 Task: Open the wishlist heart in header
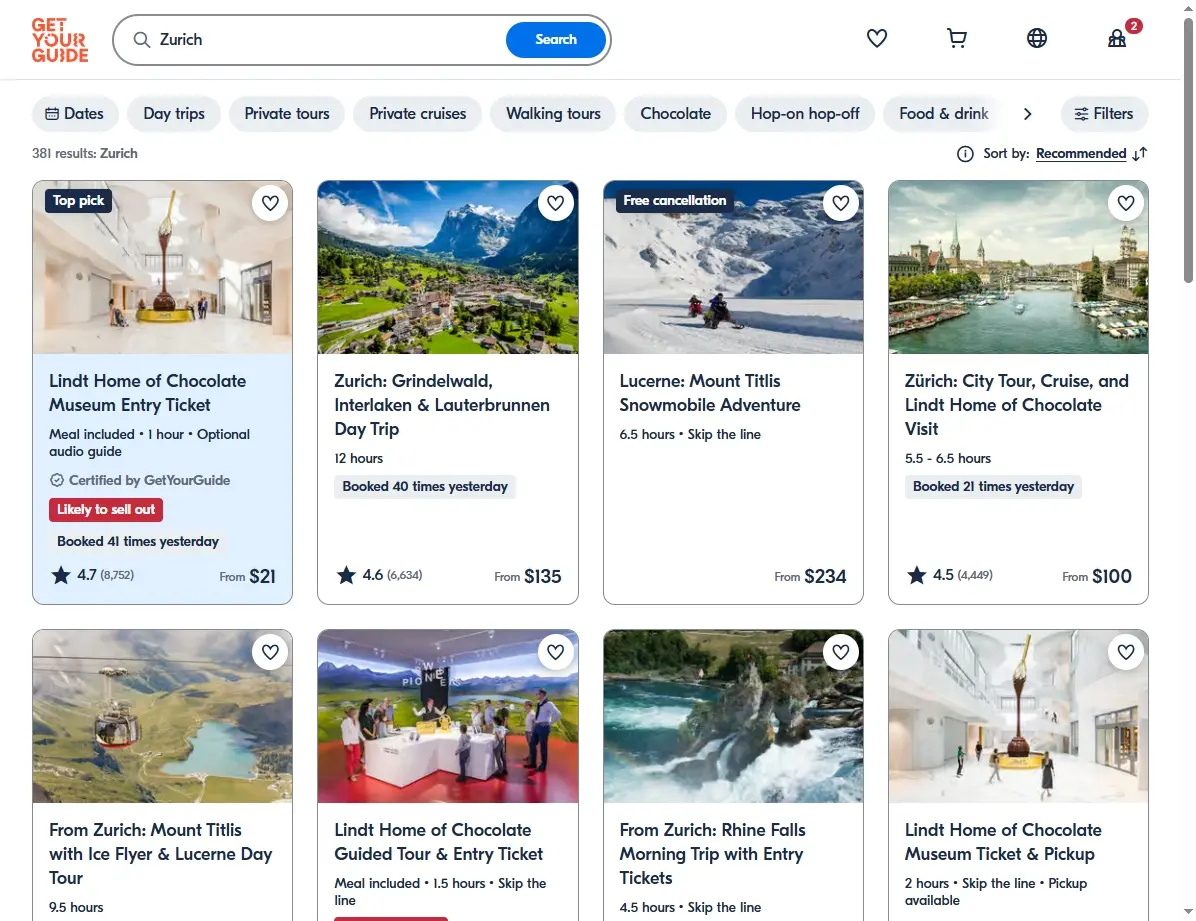[x=876, y=38]
